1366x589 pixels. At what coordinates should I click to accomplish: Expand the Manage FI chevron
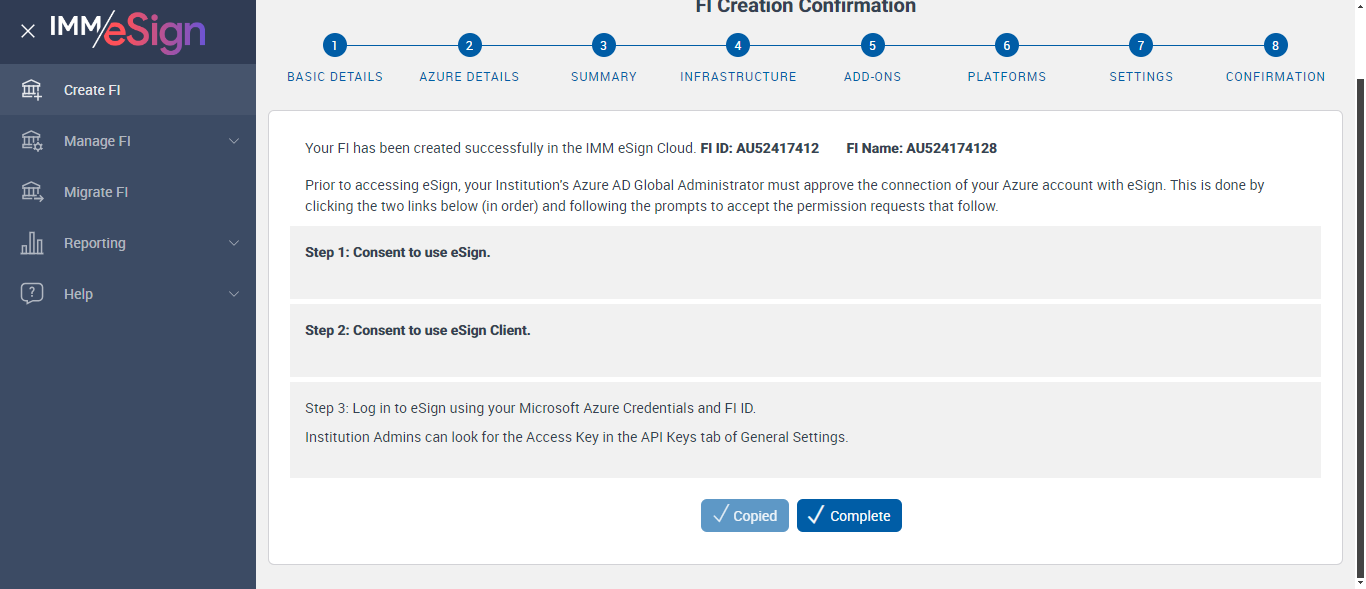click(234, 141)
